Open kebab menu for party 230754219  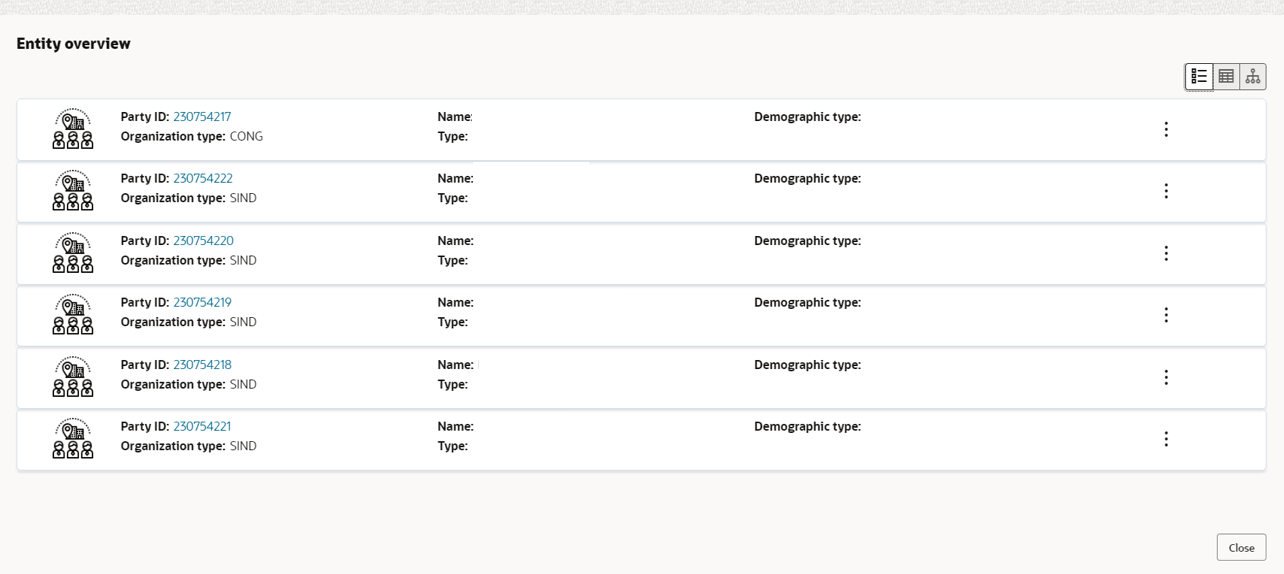coord(1166,315)
